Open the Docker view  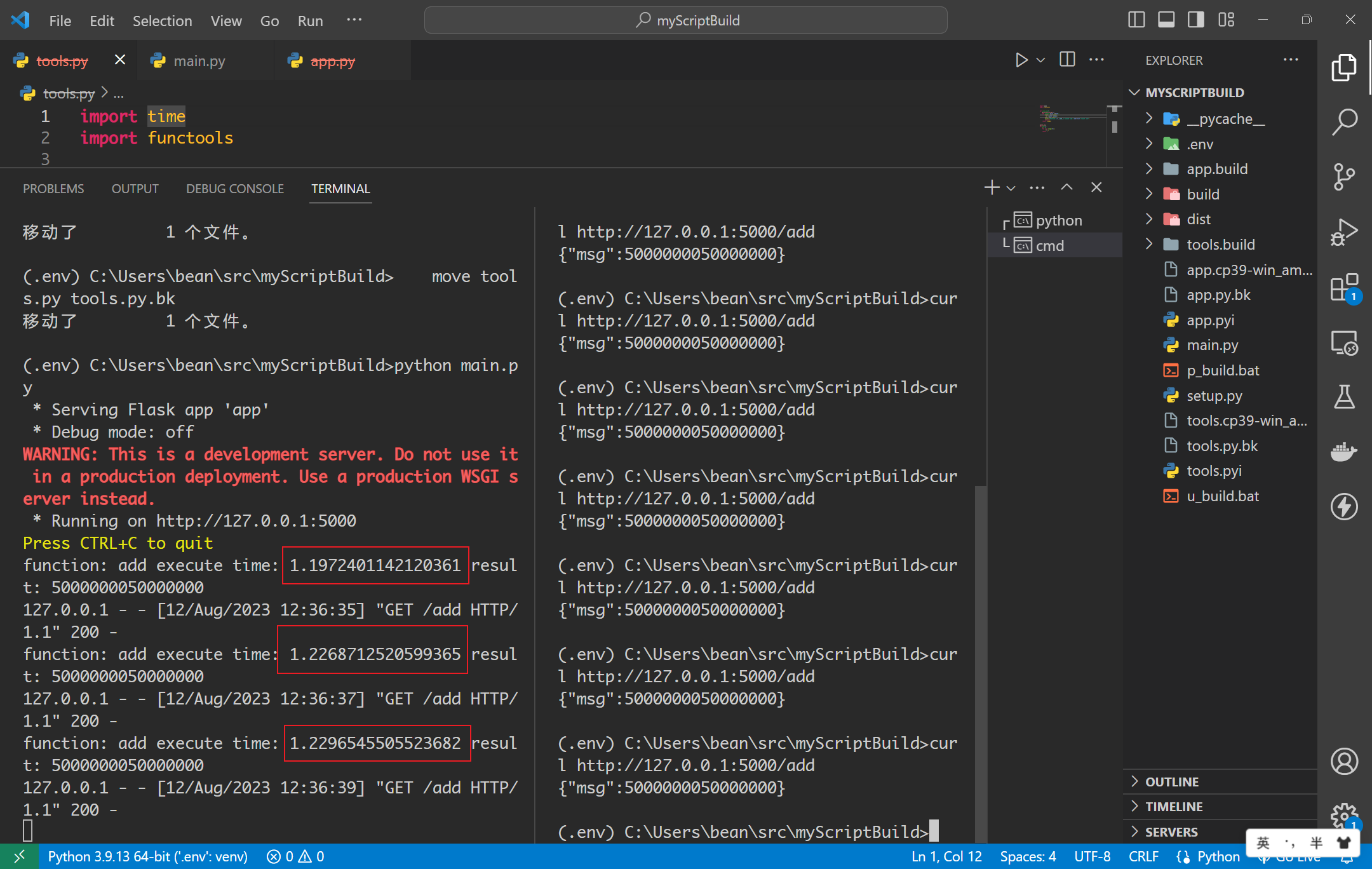pyautogui.click(x=1344, y=452)
